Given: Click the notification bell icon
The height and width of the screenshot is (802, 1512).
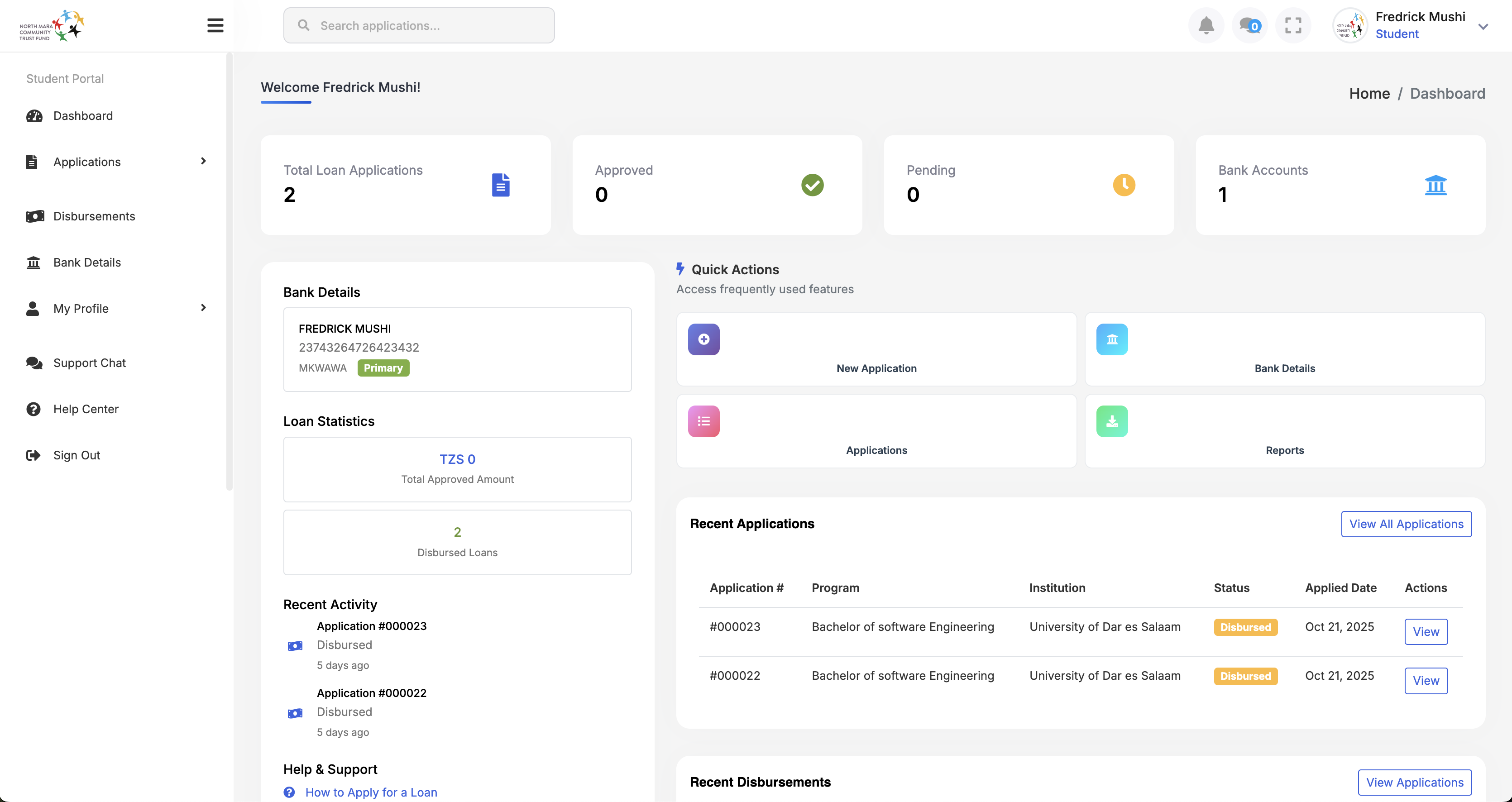Looking at the screenshot, I should (x=1206, y=25).
